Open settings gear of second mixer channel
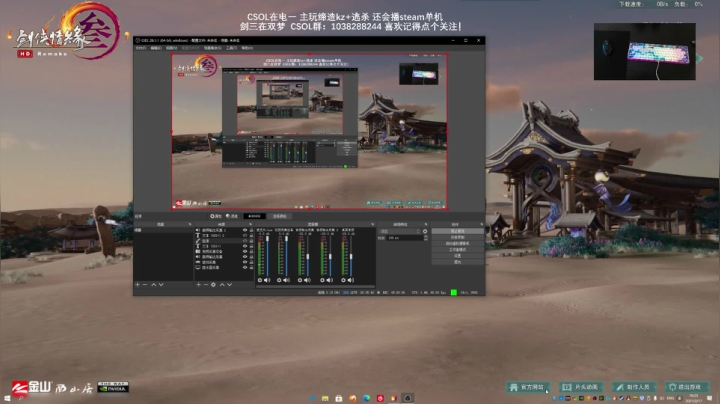The image size is (720, 404). click(x=279, y=280)
